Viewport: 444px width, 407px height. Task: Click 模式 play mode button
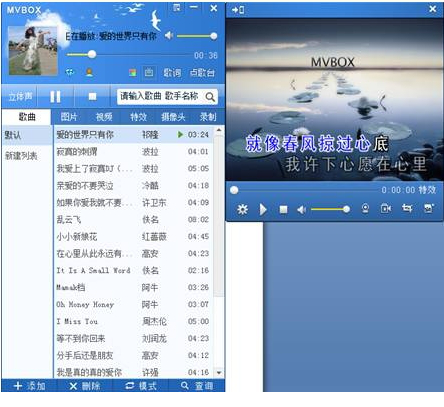(x=141, y=386)
